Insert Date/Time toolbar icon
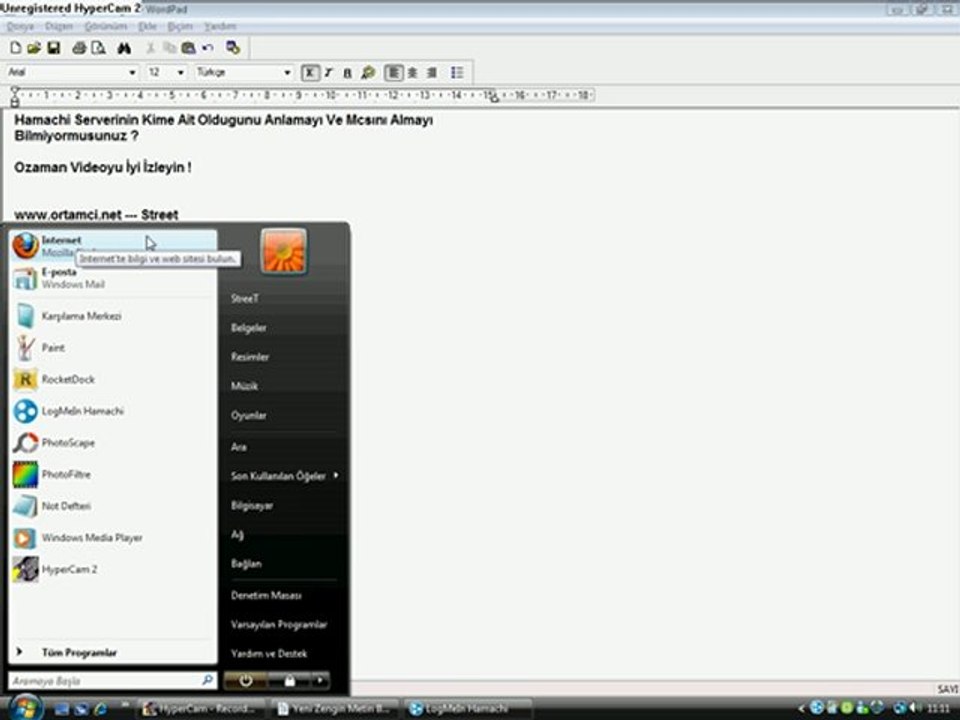Viewport: 960px width, 720px height. tap(233, 48)
